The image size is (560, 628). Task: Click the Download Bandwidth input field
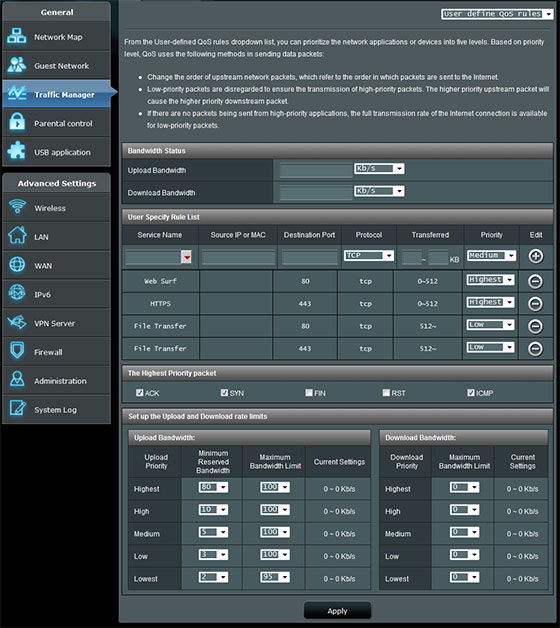tap(316, 193)
